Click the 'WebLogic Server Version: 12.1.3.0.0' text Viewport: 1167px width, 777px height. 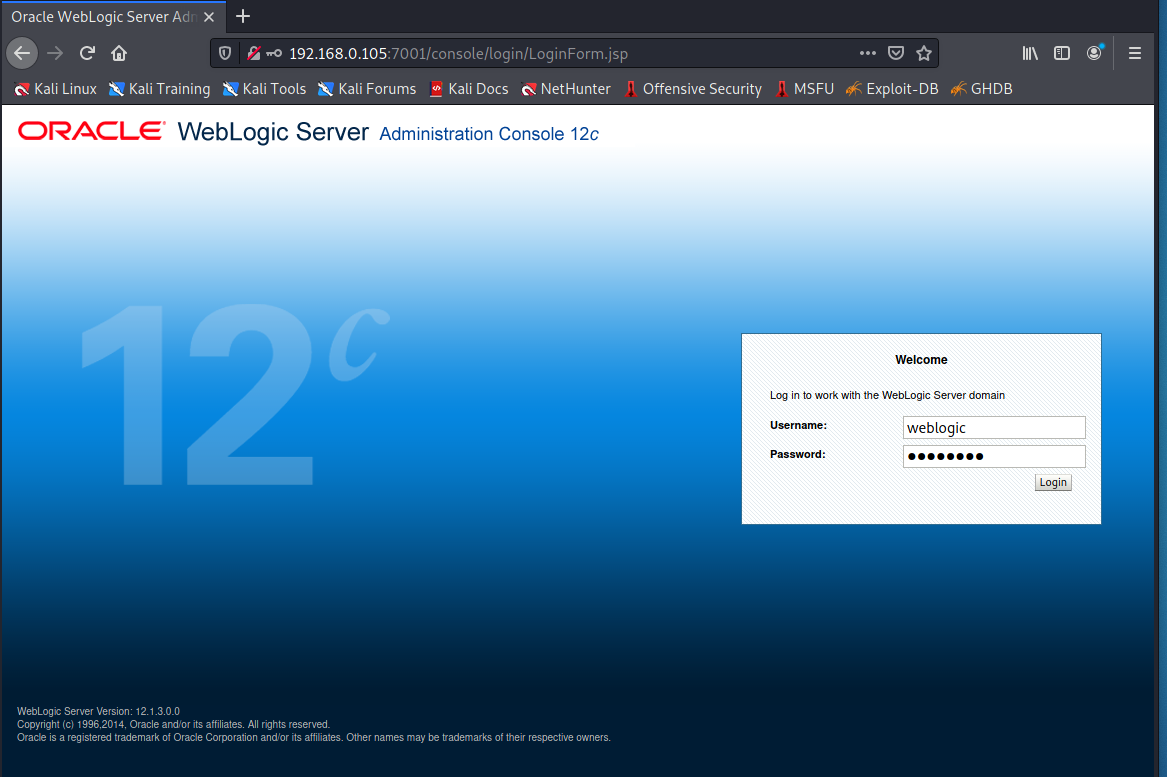click(x=98, y=712)
